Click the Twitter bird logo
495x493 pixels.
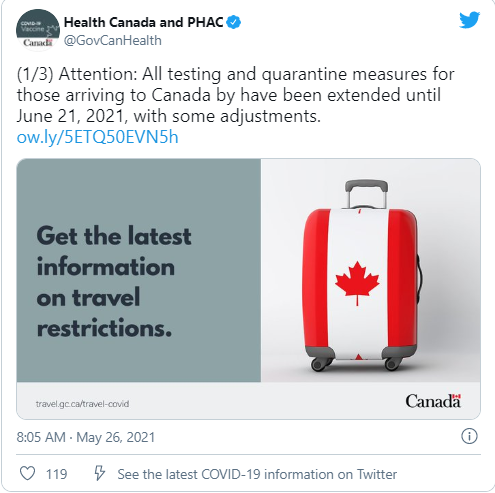[469, 20]
